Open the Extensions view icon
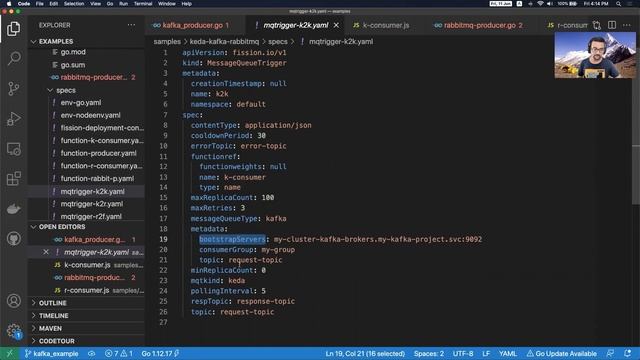 point(13,179)
